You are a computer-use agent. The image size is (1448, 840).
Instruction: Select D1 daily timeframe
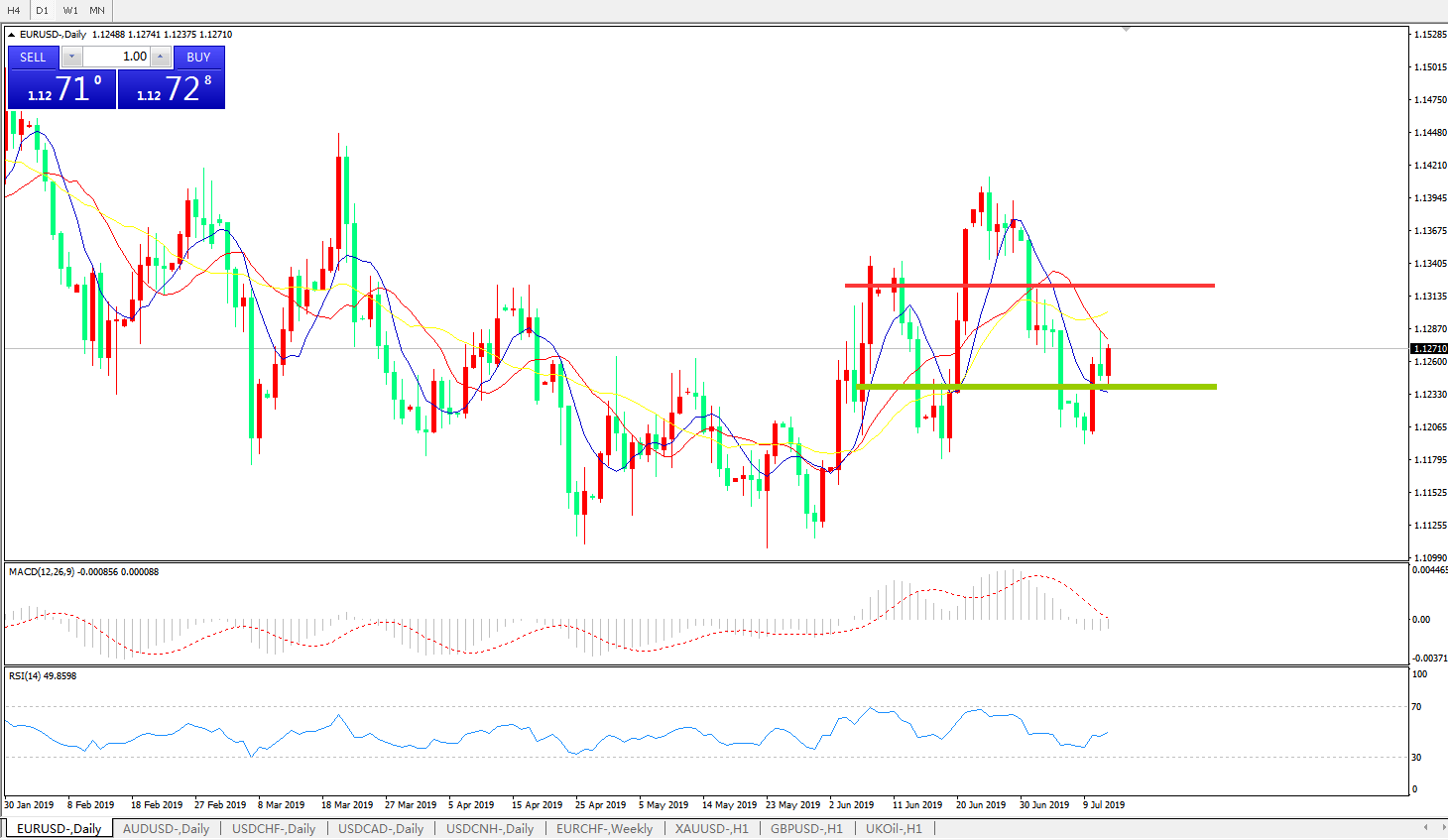tap(43, 10)
